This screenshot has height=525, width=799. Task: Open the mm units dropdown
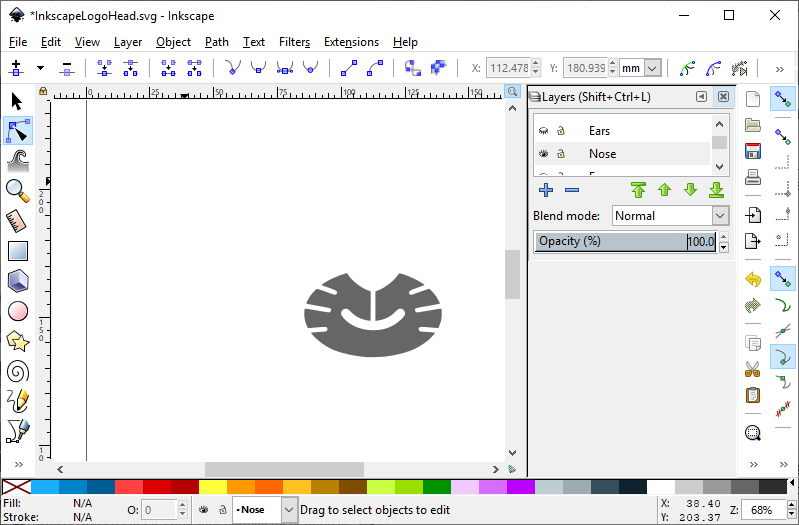[x=653, y=68]
